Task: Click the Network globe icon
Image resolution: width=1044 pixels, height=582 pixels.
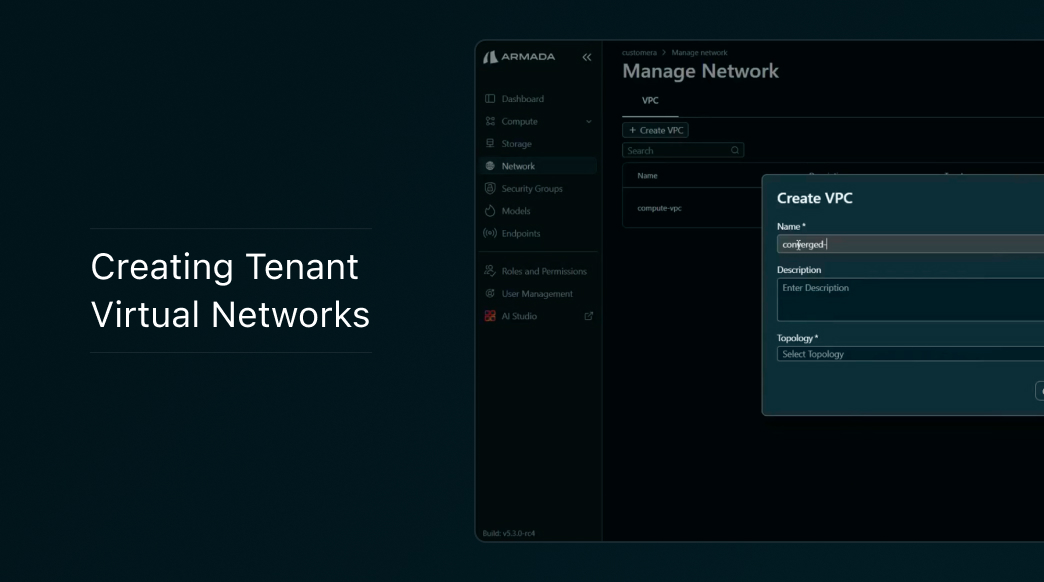Action: click(x=490, y=166)
